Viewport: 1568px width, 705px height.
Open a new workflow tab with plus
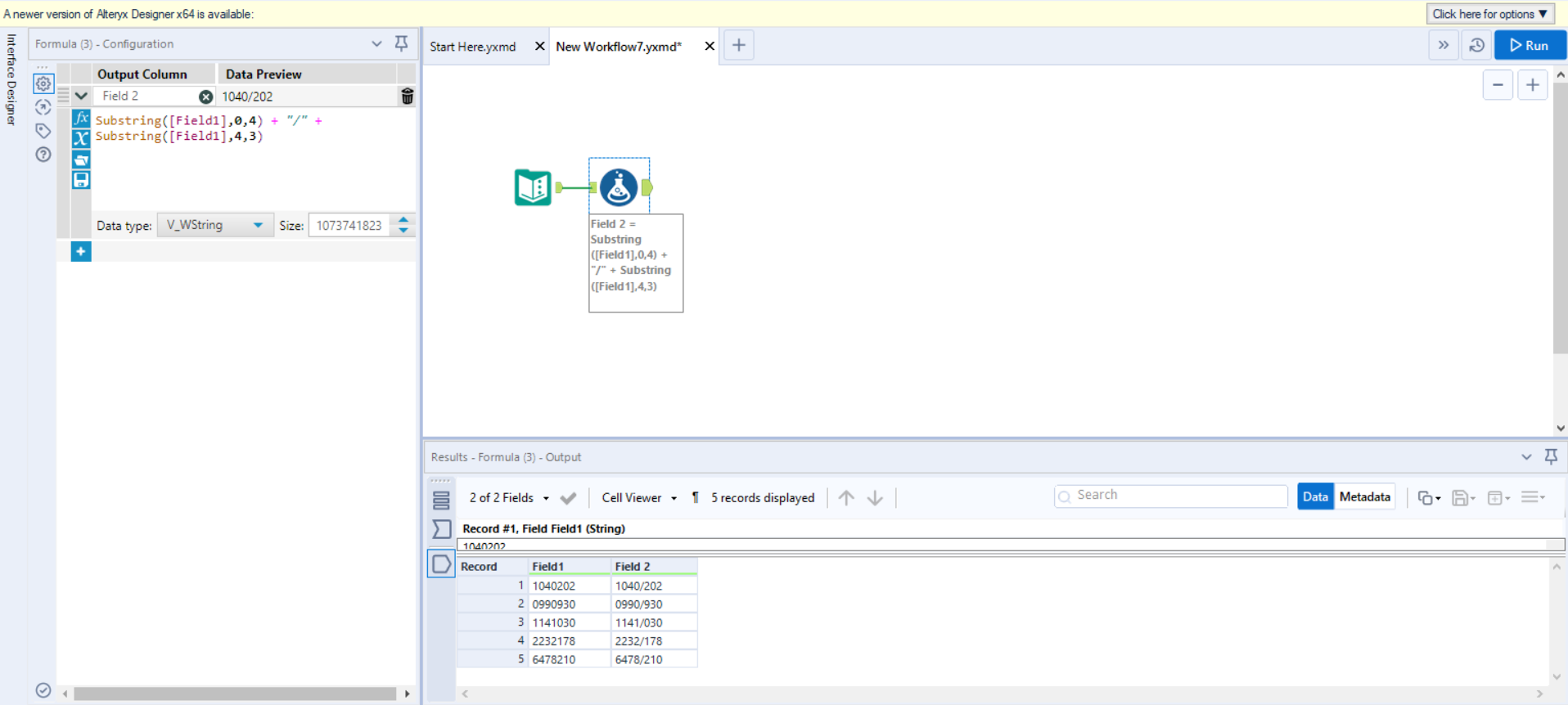point(738,46)
